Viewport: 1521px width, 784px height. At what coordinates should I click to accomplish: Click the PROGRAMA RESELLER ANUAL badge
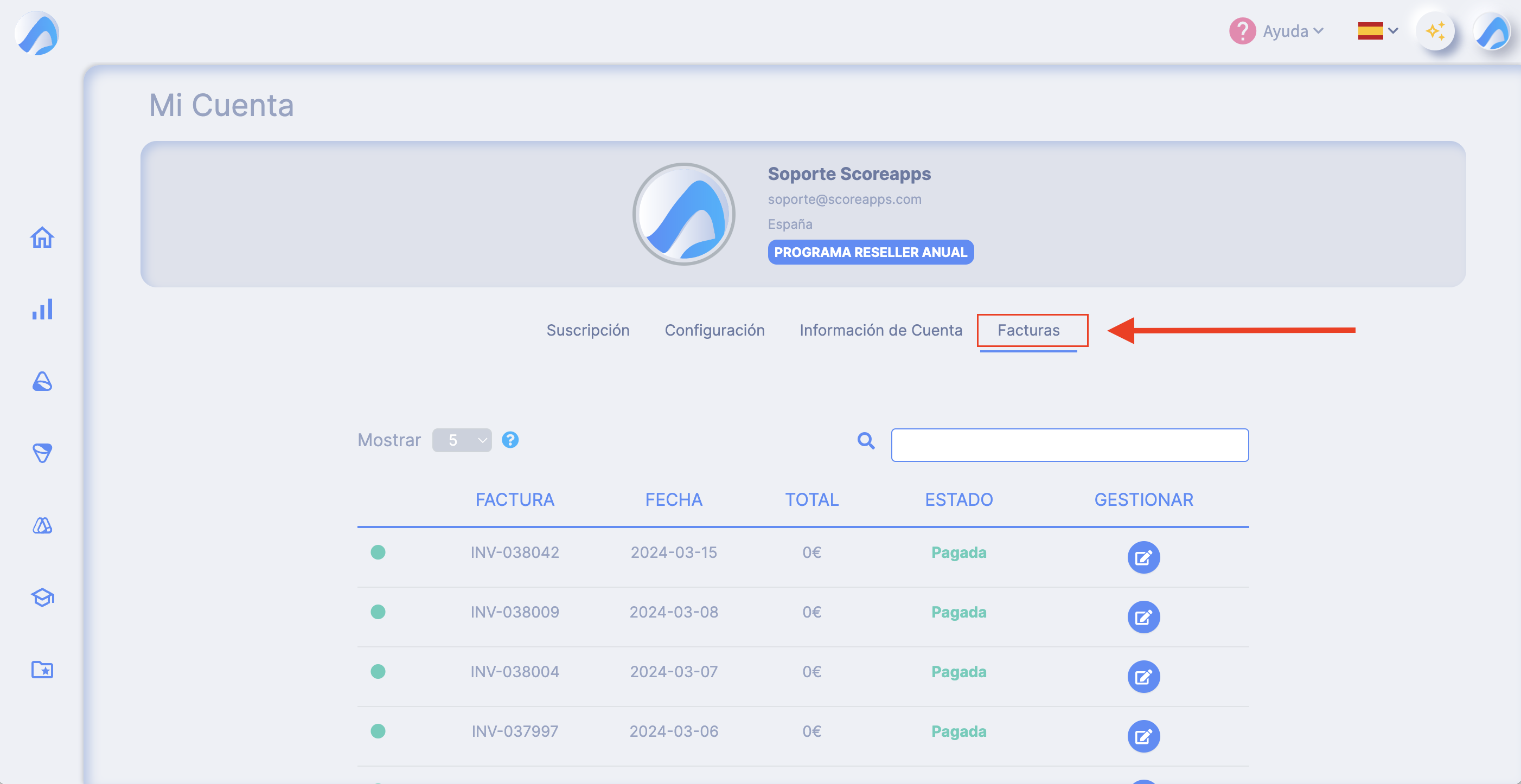pos(870,252)
